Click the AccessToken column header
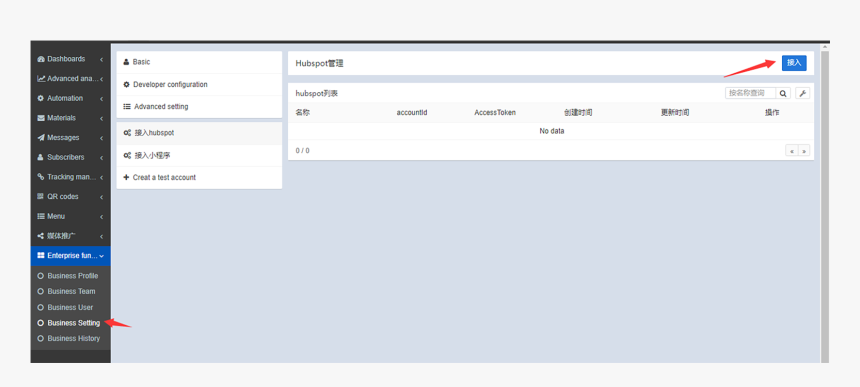The height and width of the screenshot is (387, 860). click(495, 113)
